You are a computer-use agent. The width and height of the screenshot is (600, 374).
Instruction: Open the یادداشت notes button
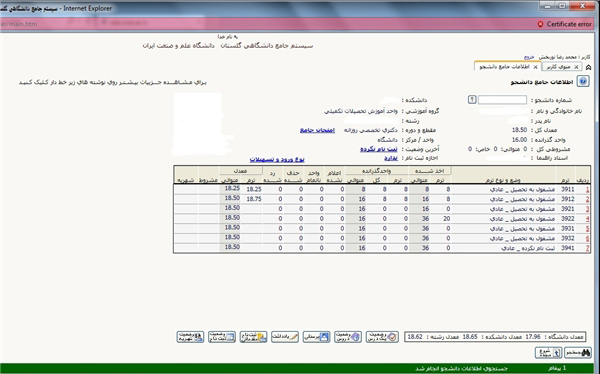pyautogui.click(x=285, y=337)
